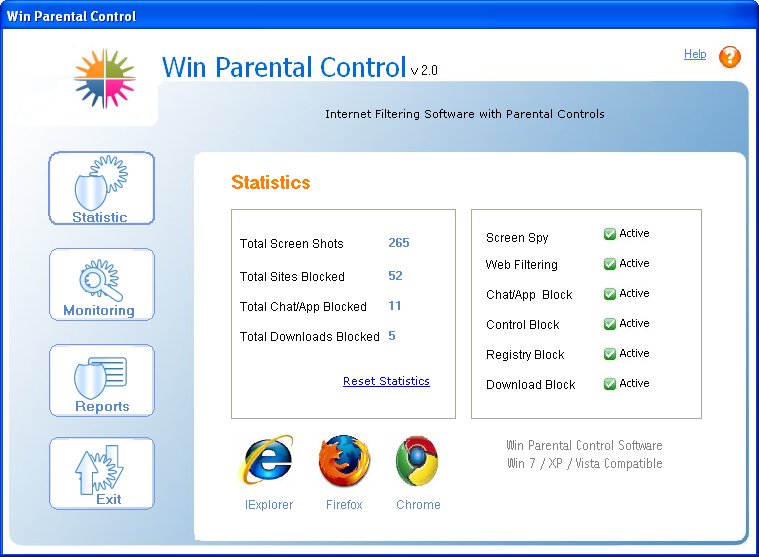Click the orange question mark help icon
The width and height of the screenshot is (759, 557).
point(730,57)
